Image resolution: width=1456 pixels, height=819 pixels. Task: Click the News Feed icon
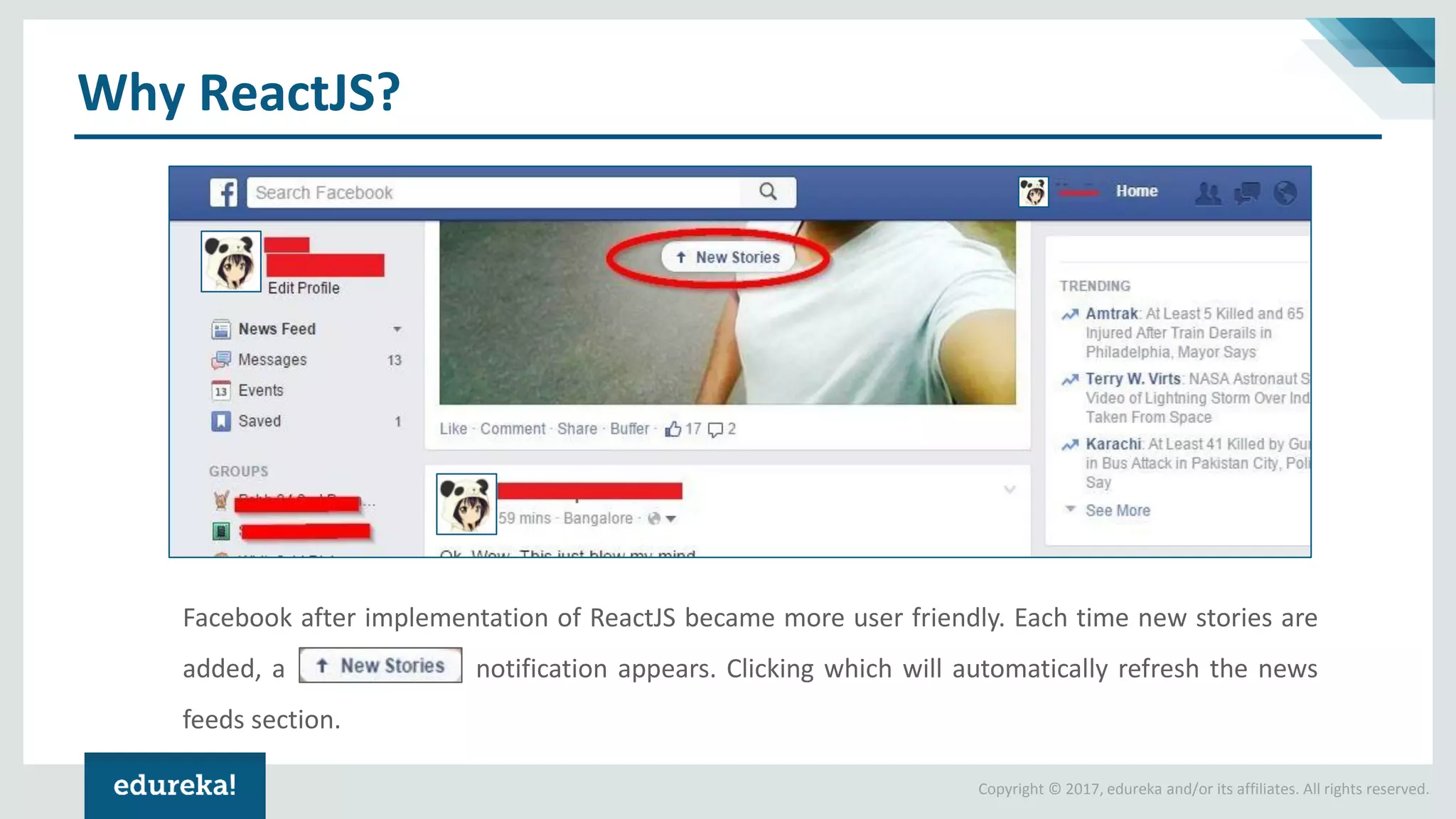pyautogui.click(x=221, y=330)
